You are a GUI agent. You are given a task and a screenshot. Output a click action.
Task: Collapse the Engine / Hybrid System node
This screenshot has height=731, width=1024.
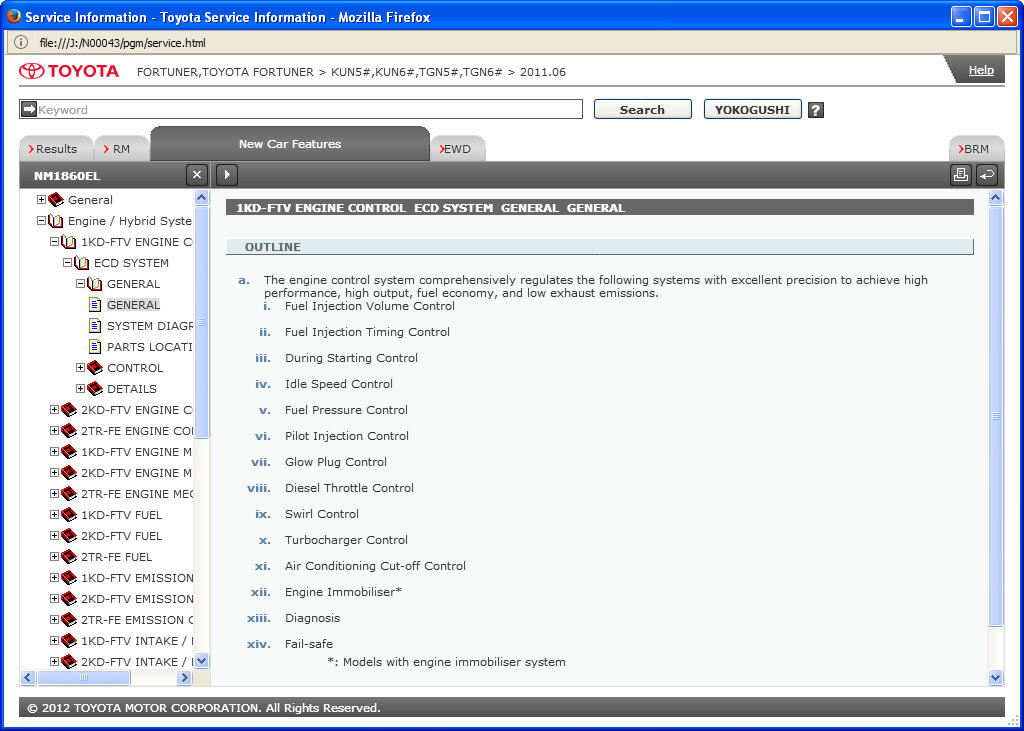click(x=42, y=221)
